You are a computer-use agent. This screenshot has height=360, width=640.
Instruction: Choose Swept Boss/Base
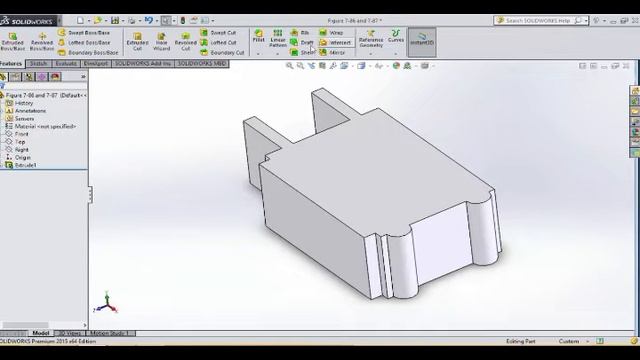click(84, 33)
